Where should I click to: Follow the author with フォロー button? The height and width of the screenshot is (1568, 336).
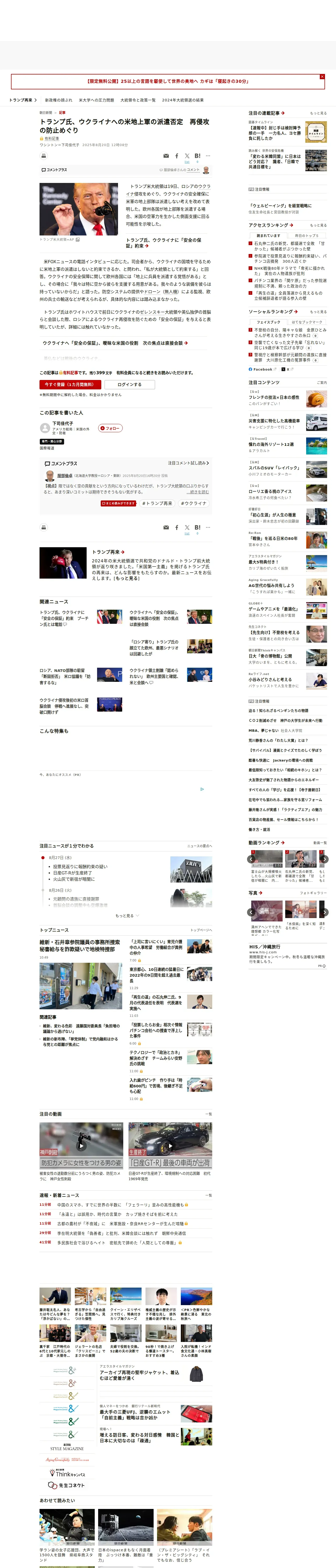[x=110, y=428]
